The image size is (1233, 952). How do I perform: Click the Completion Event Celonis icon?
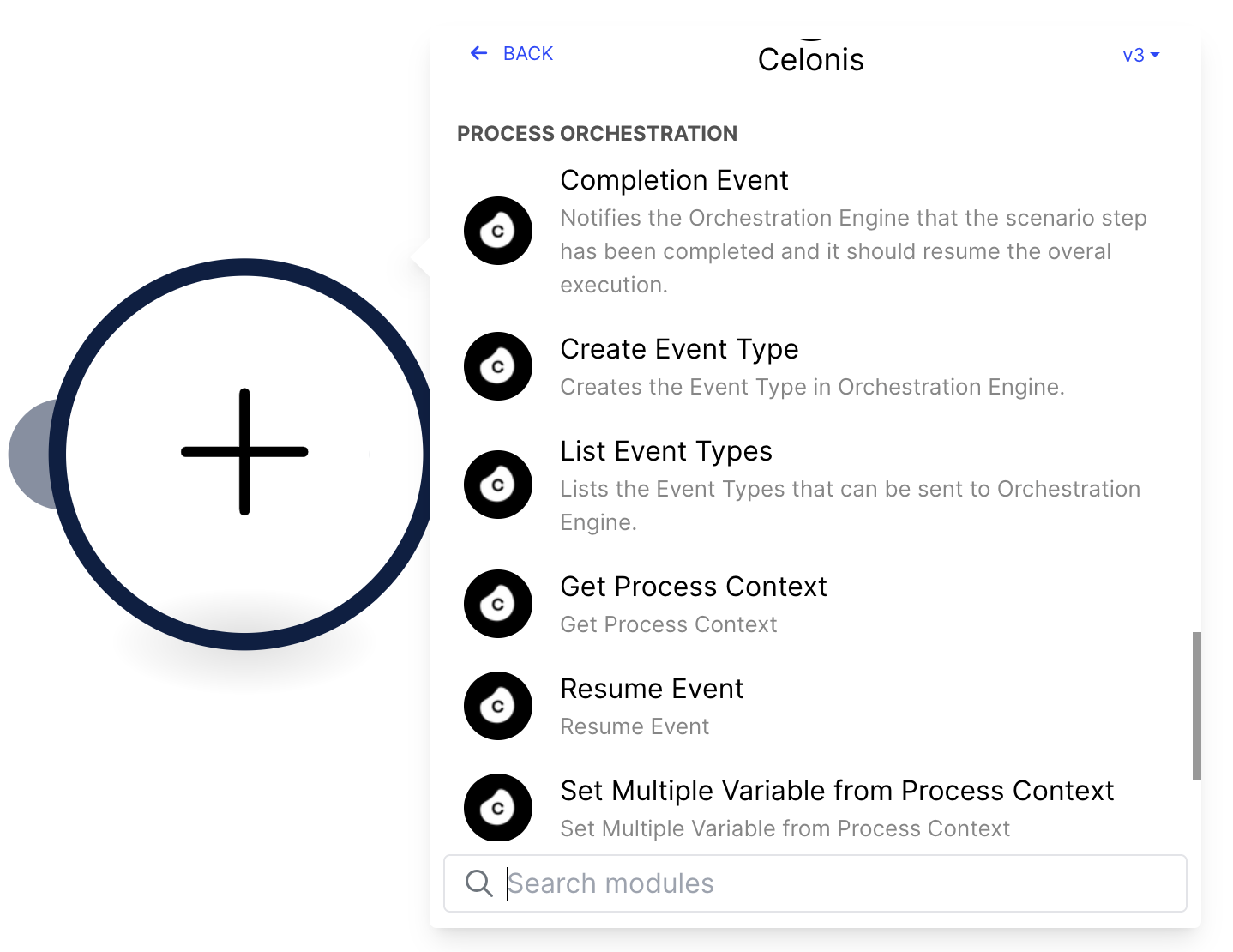pyautogui.click(x=498, y=231)
